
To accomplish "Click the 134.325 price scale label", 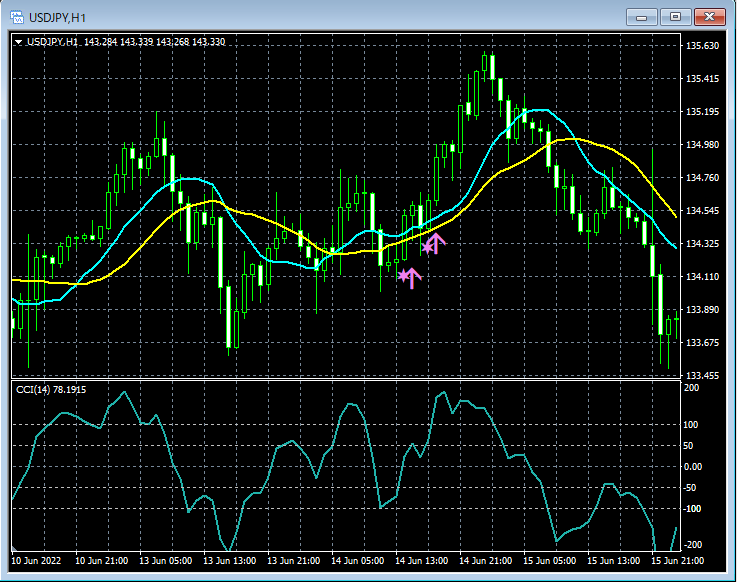I will click(x=703, y=243).
